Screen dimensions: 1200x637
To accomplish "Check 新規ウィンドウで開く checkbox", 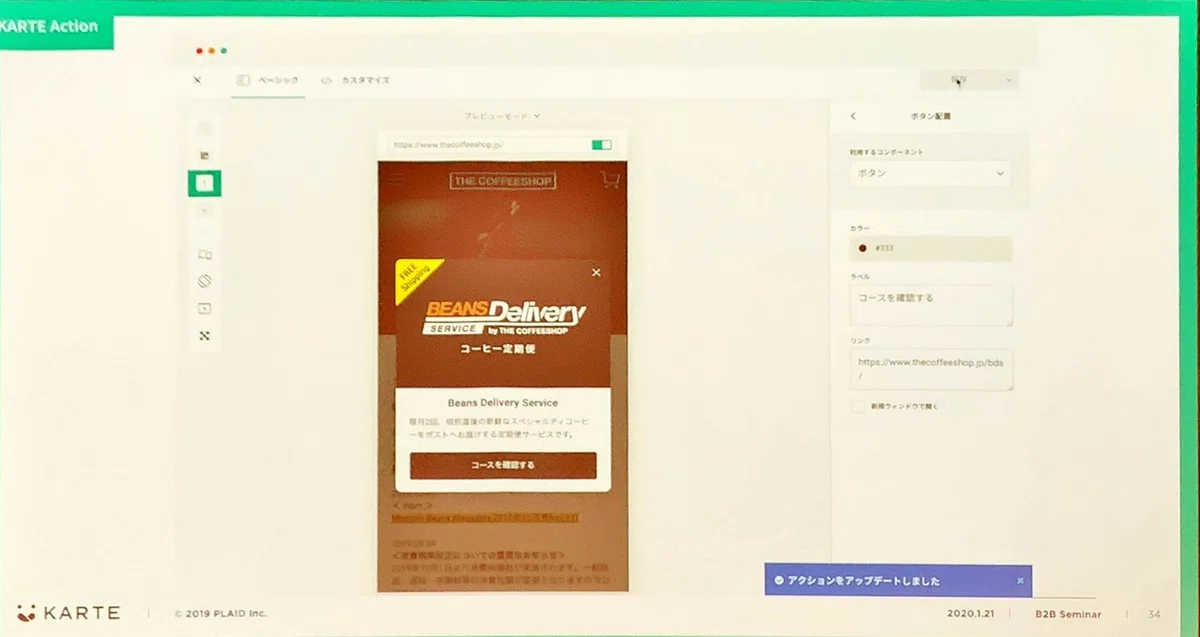I will pyautogui.click(x=857, y=407).
